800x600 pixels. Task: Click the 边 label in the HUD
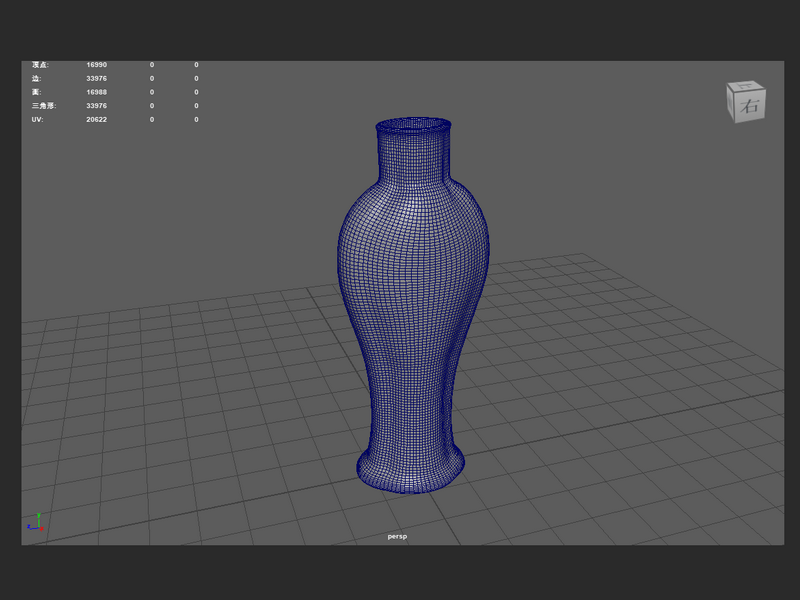click(x=36, y=79)
